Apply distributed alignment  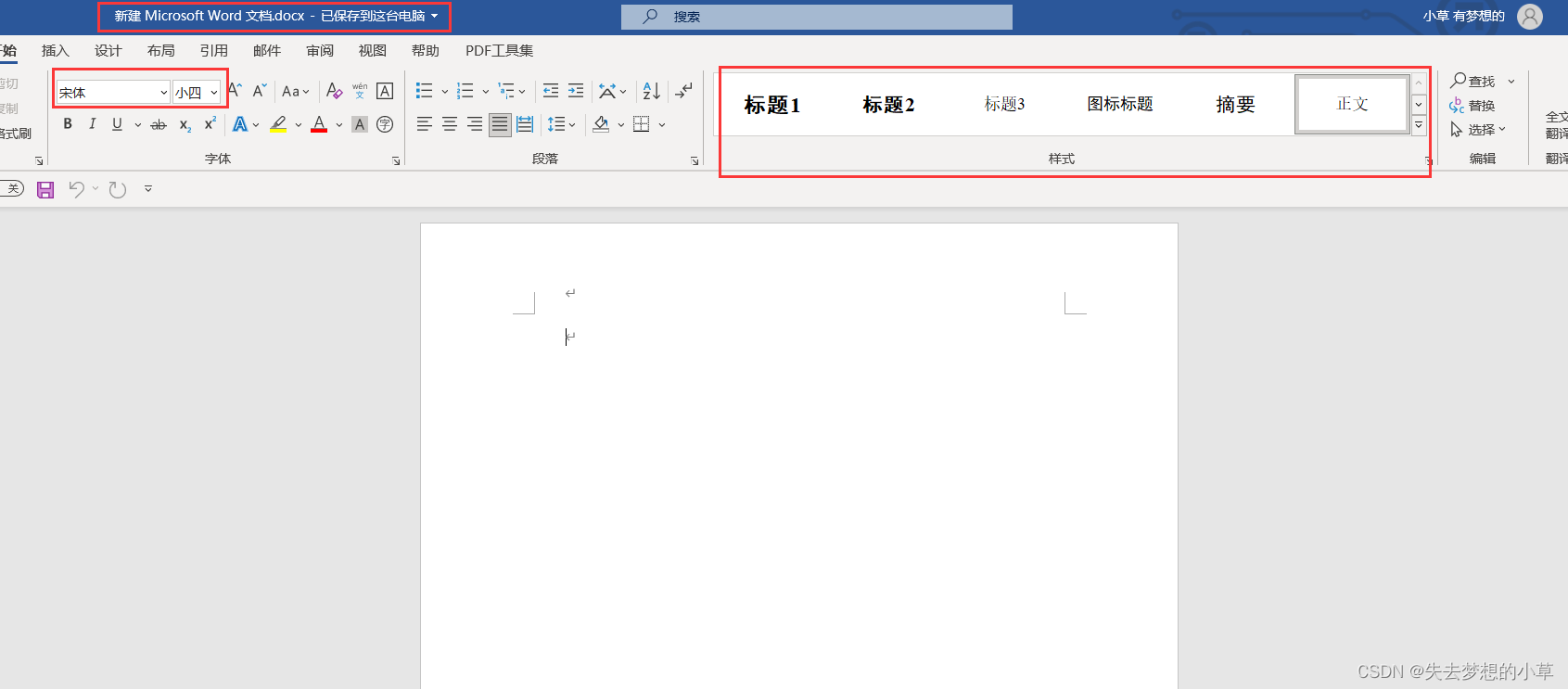pos(525,124)
